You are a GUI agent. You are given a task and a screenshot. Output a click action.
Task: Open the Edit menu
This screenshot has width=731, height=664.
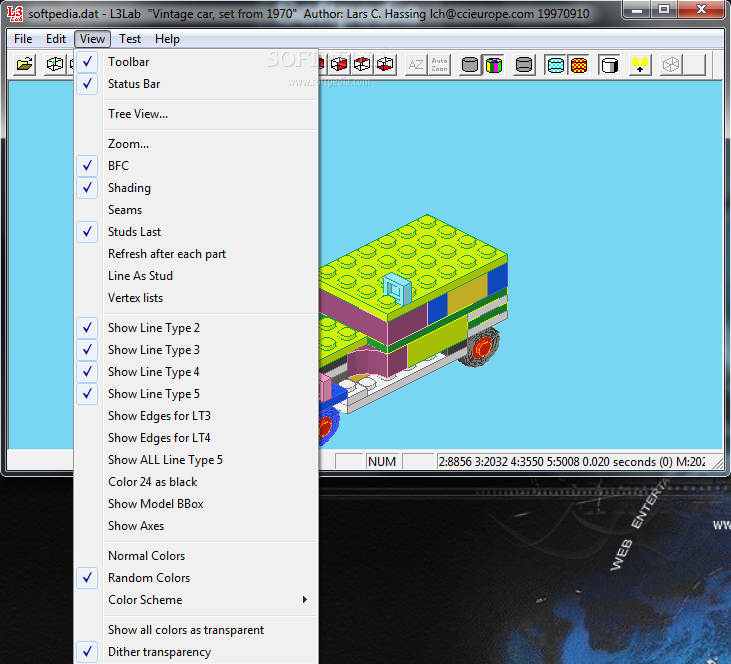click(55, 39)
